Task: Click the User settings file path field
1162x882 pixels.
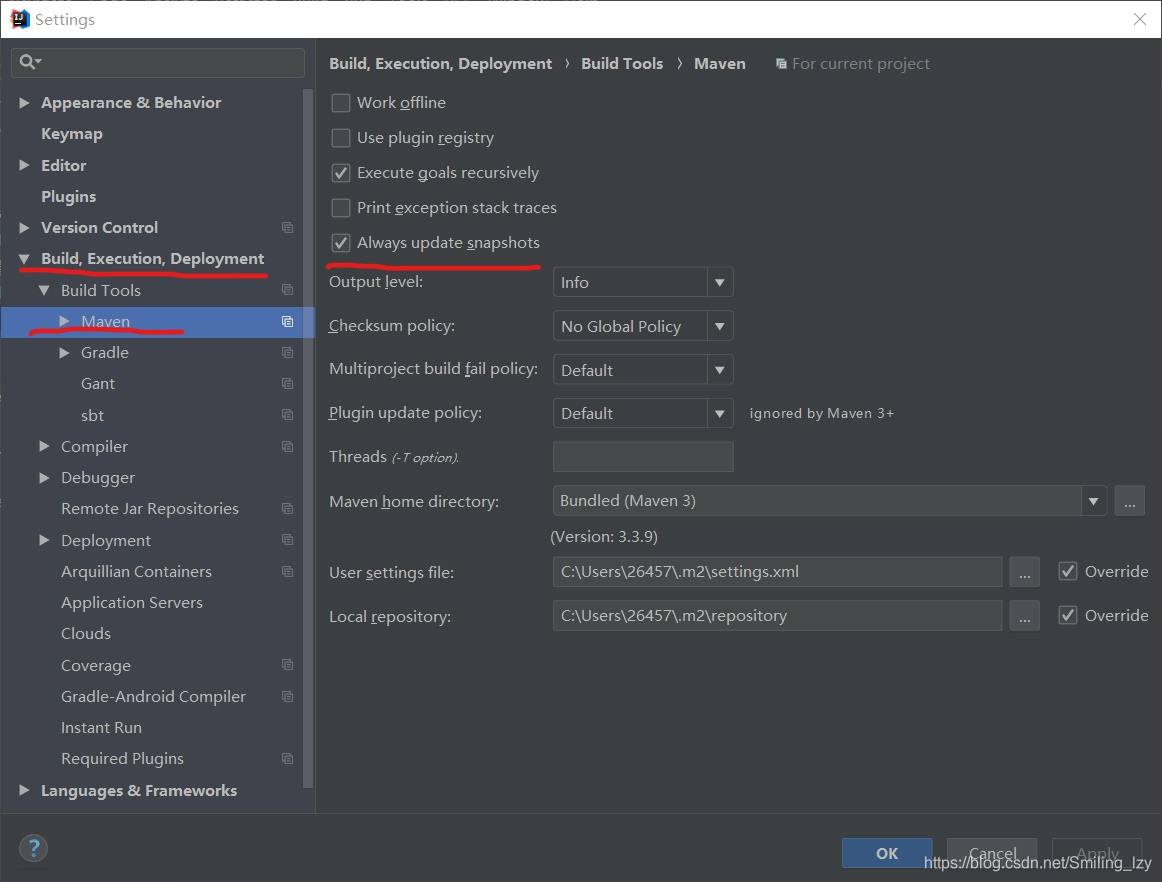Action: [777, 572]
